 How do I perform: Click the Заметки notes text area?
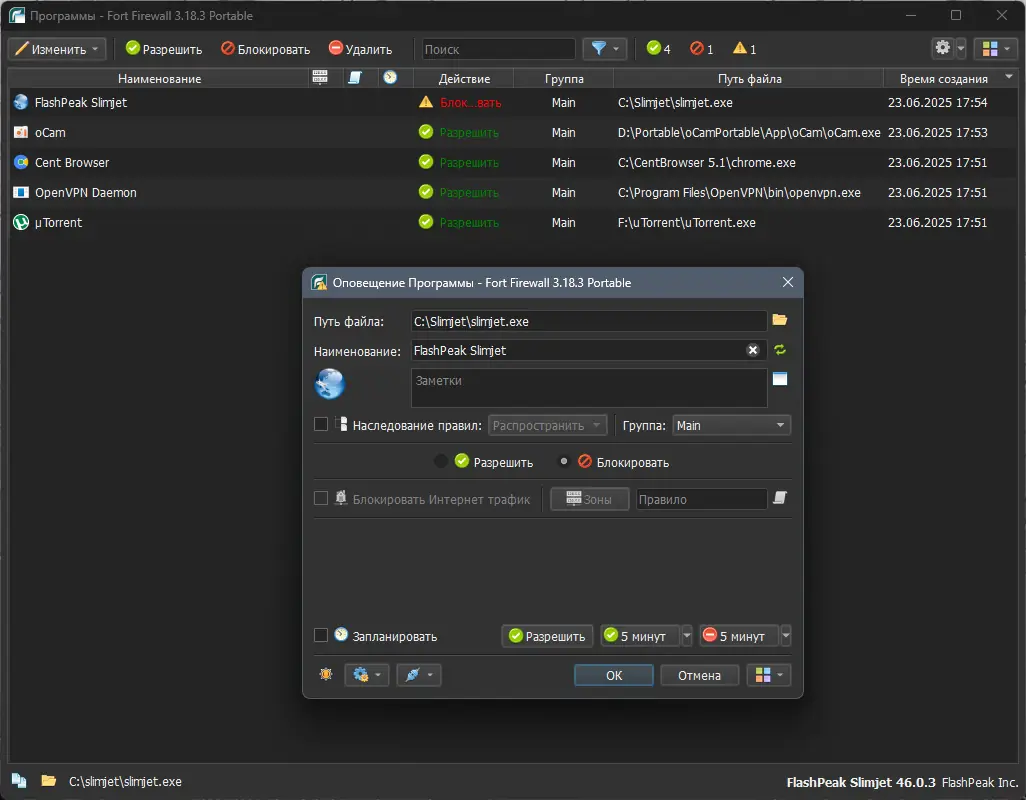(589, 388)
